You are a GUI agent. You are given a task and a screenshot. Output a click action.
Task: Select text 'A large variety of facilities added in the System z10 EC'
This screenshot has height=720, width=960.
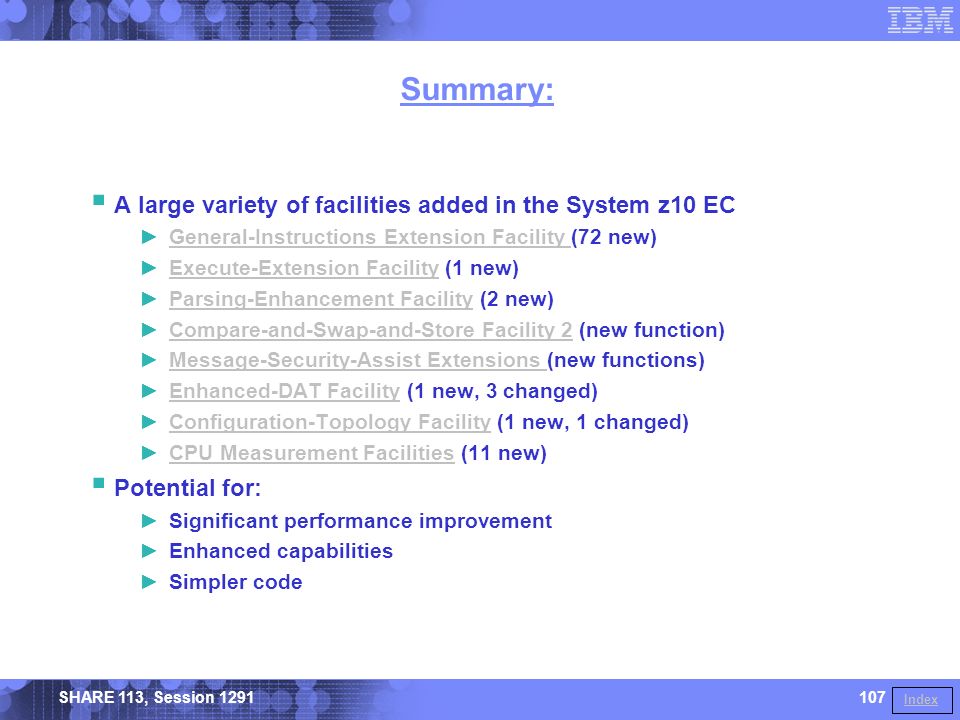point(424,205)
